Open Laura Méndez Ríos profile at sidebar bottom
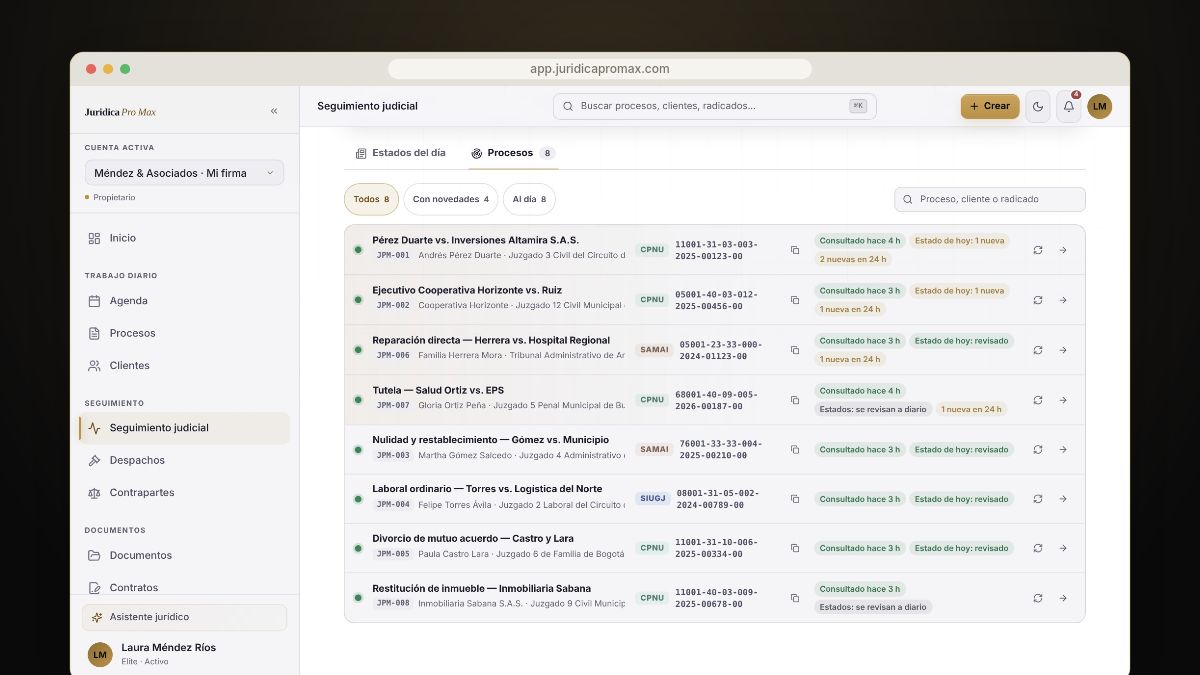This screenshot has height=675, width=1200. [184, 654]
